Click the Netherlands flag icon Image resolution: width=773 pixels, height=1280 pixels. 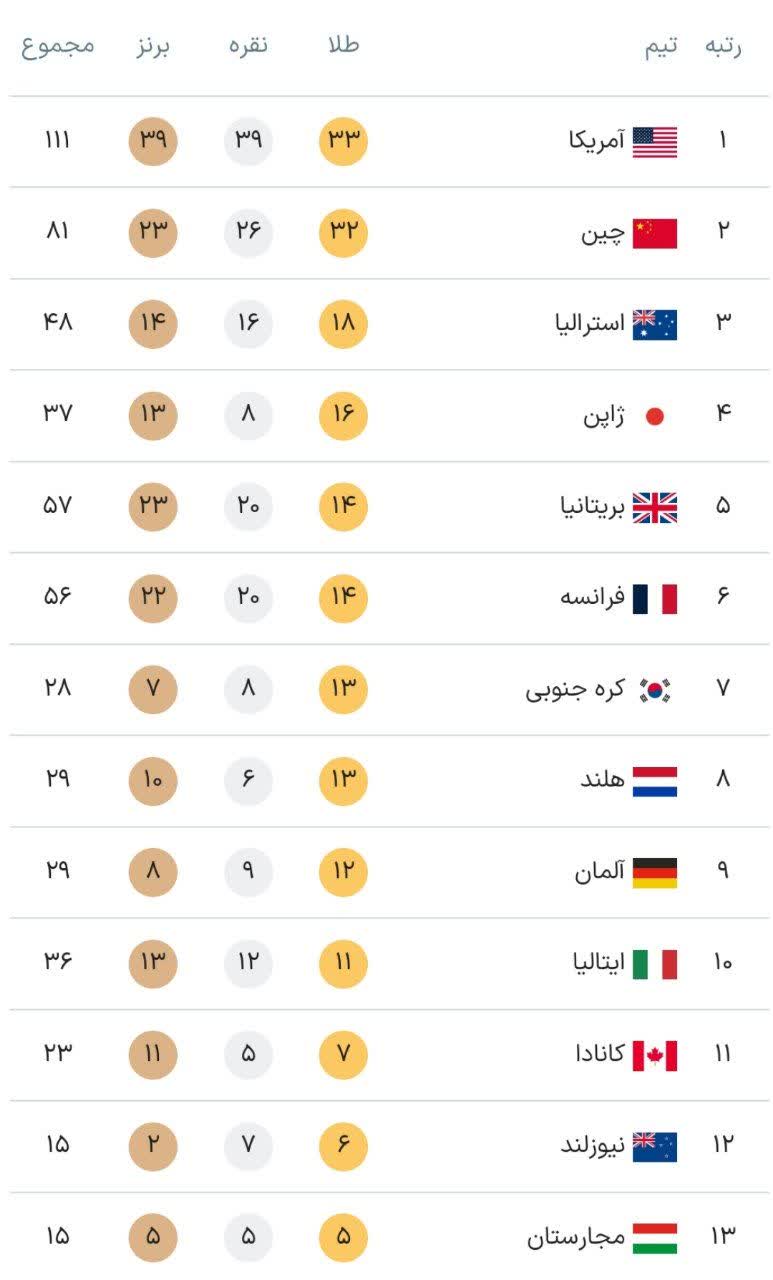tap(654, 781)
